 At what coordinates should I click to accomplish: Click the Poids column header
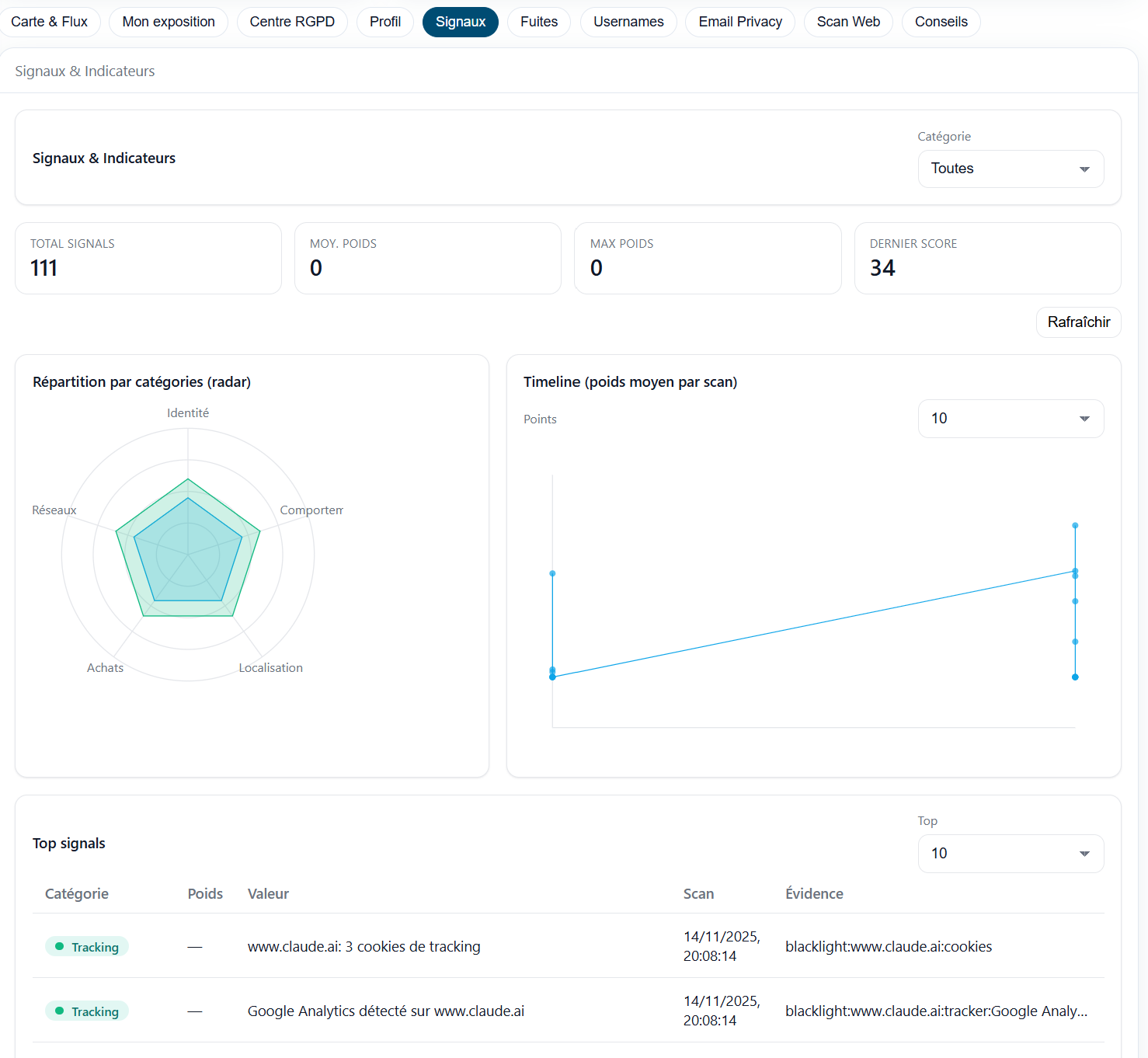click(205, 894)
